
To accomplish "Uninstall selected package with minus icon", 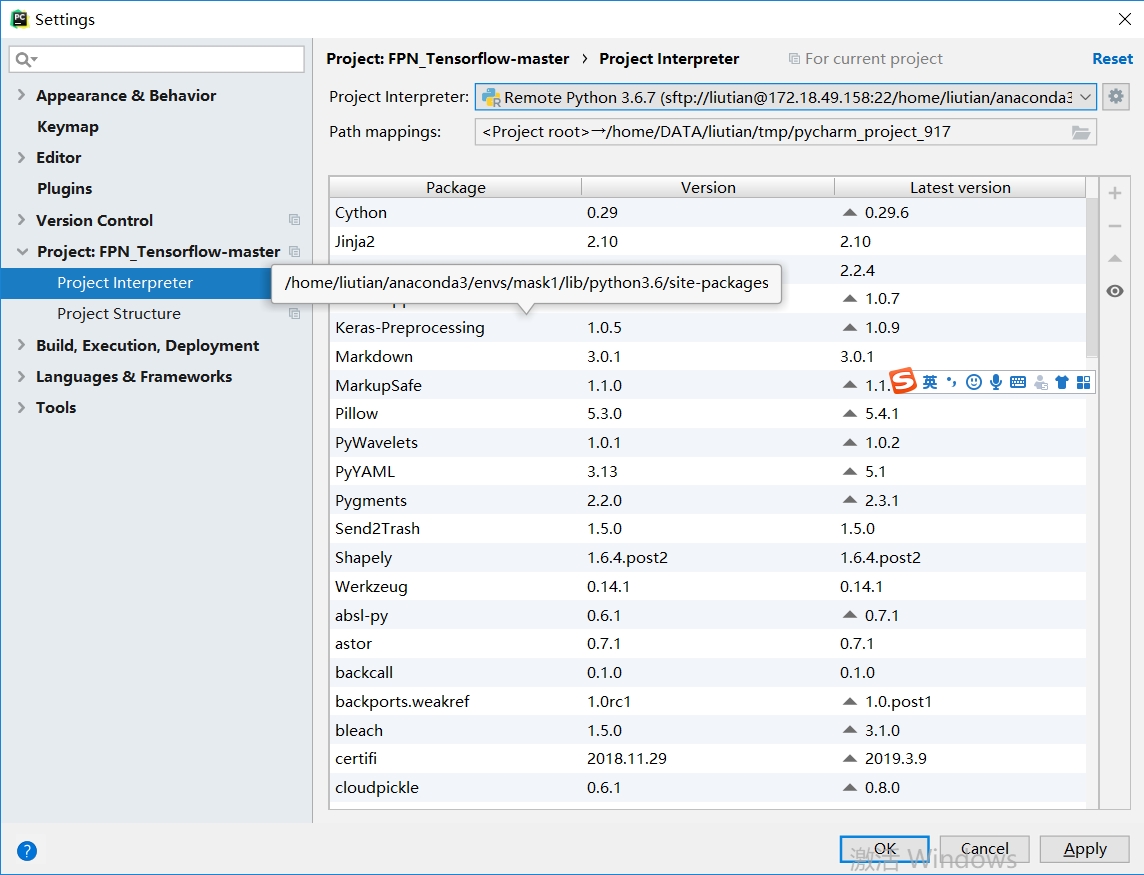I will click(x=1115, y=226).
